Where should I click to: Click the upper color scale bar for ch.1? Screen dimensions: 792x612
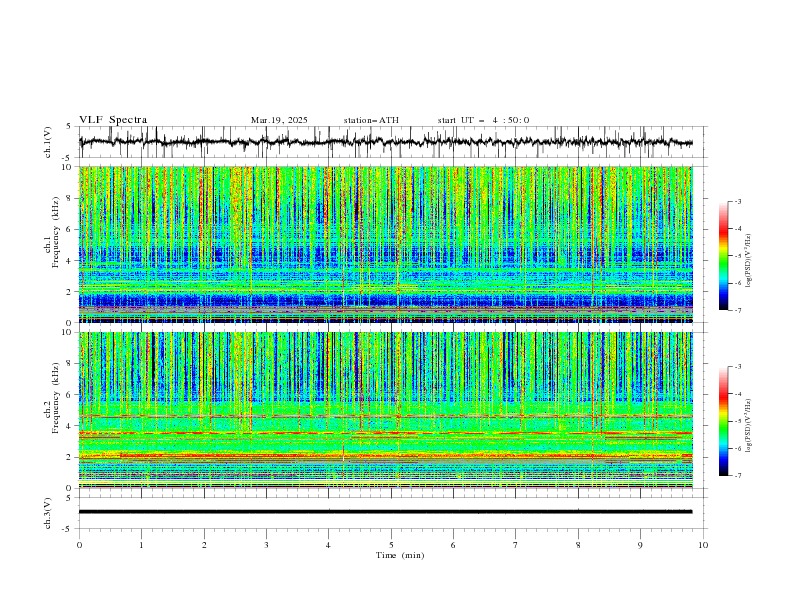click(723, 256)
